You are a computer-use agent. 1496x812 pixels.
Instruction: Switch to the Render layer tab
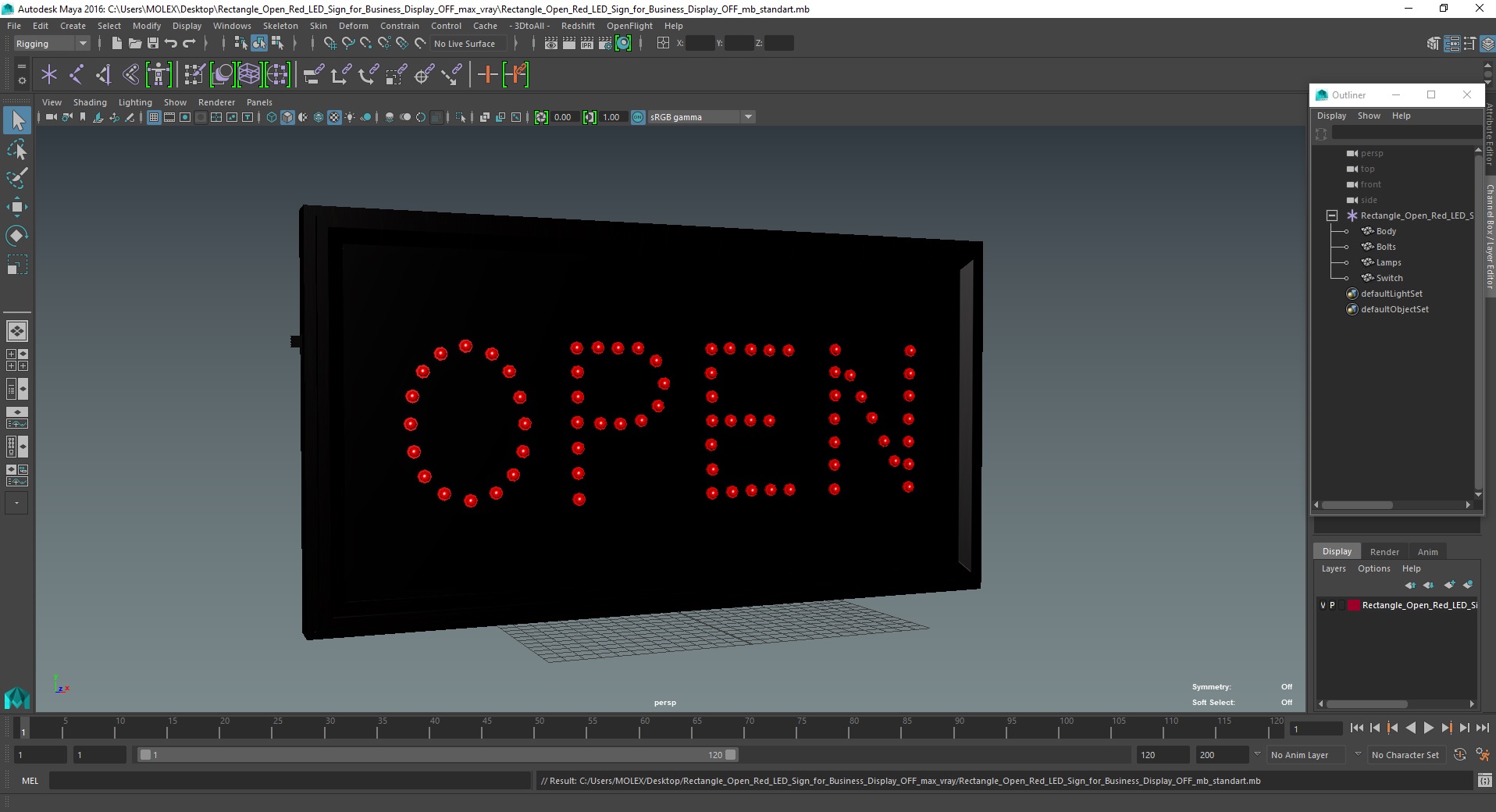1384,551
